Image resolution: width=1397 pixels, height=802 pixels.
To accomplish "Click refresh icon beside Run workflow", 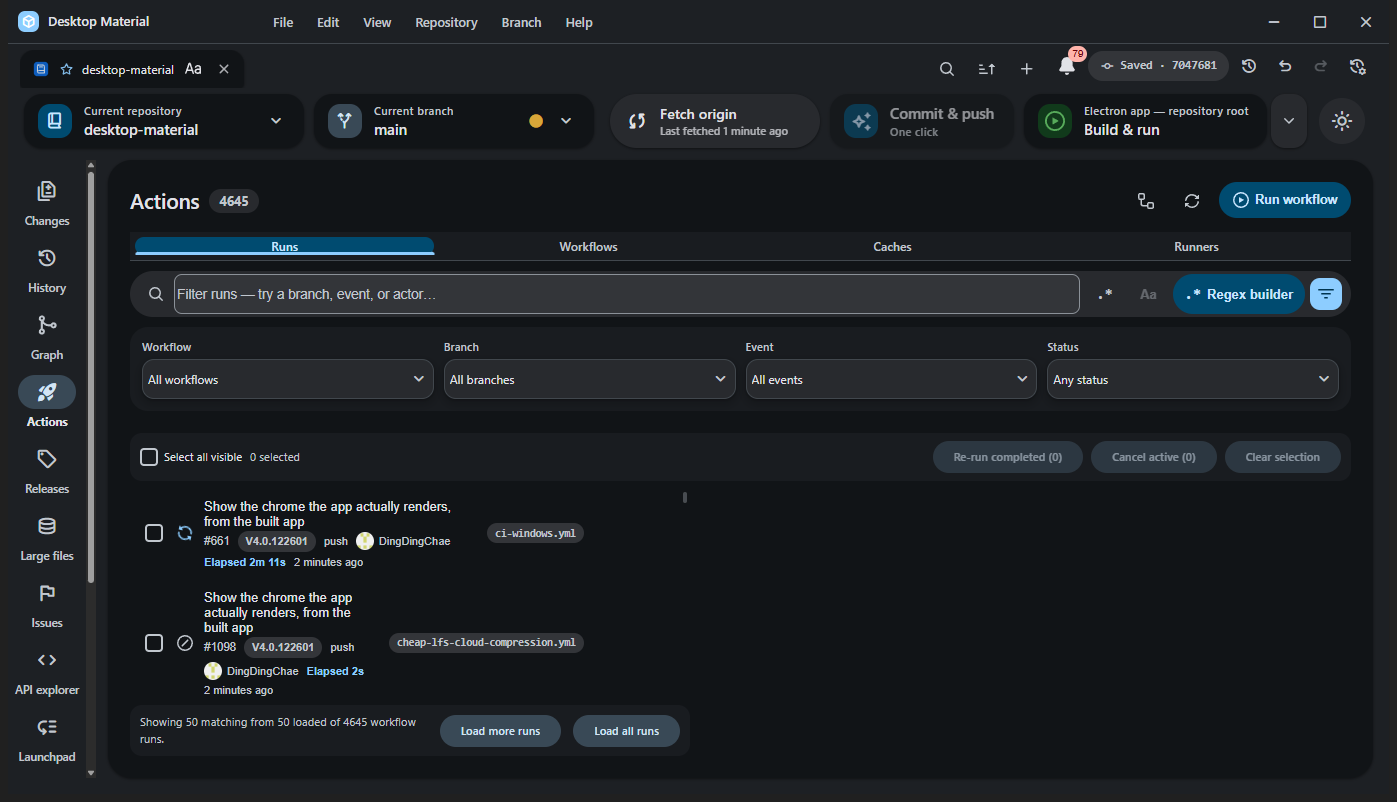I will pyautogui.click(x=1192, y=200).
